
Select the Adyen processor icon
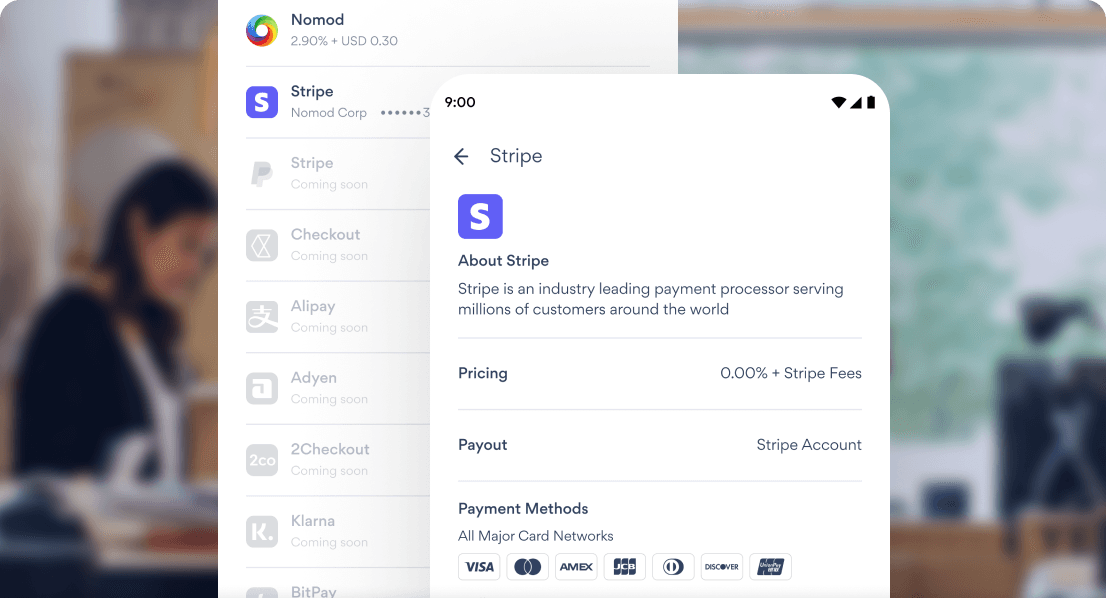[x=261, y=388]
